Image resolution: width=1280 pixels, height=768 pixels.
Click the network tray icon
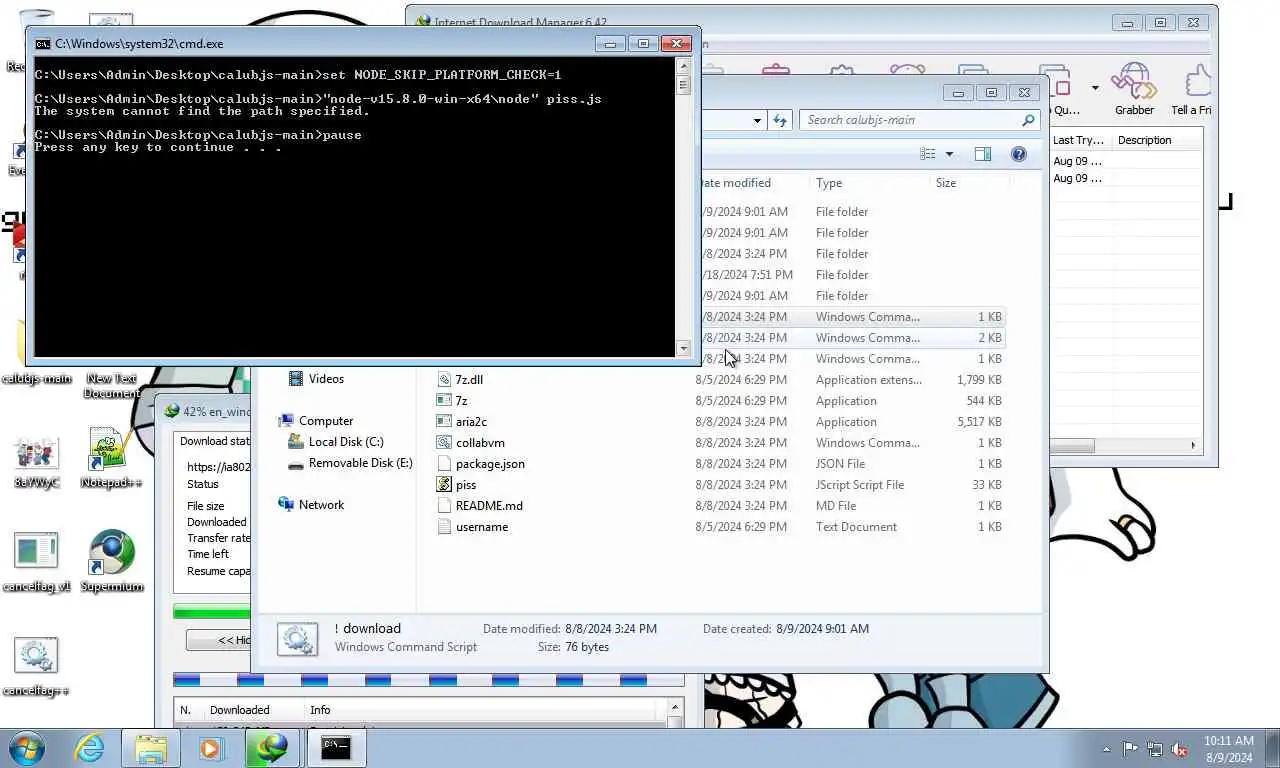point(1155,748)
